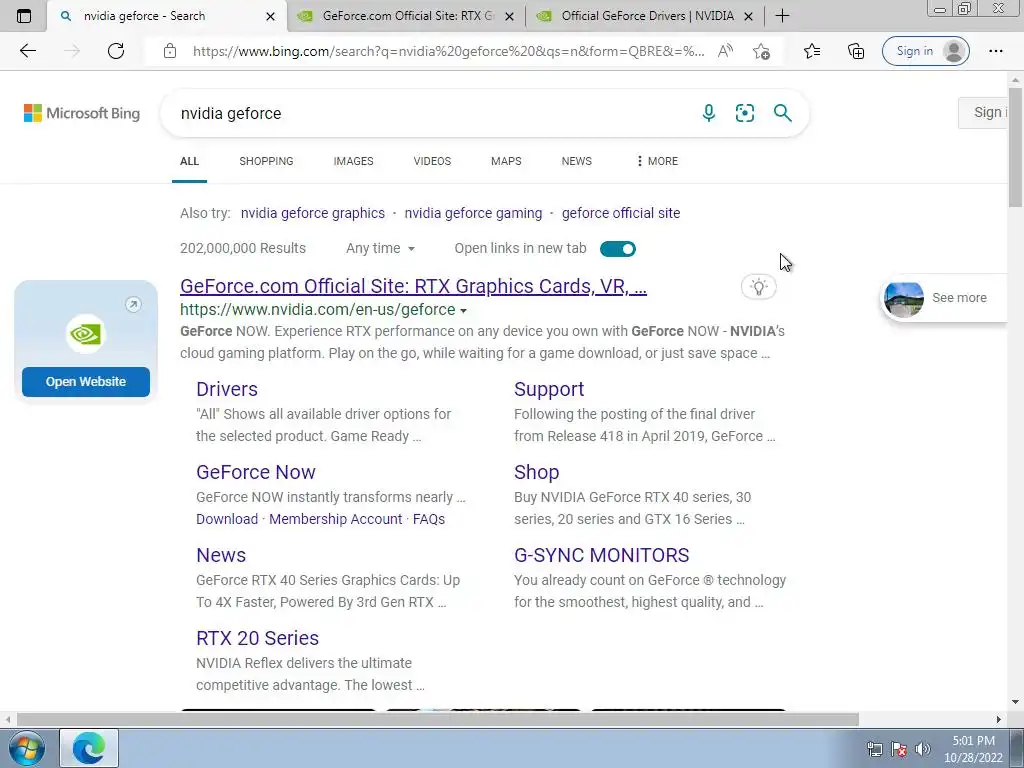Click the small arrow icon on NVIDIA card
This screenshot has height=768, width=1024.
(133, 304)
